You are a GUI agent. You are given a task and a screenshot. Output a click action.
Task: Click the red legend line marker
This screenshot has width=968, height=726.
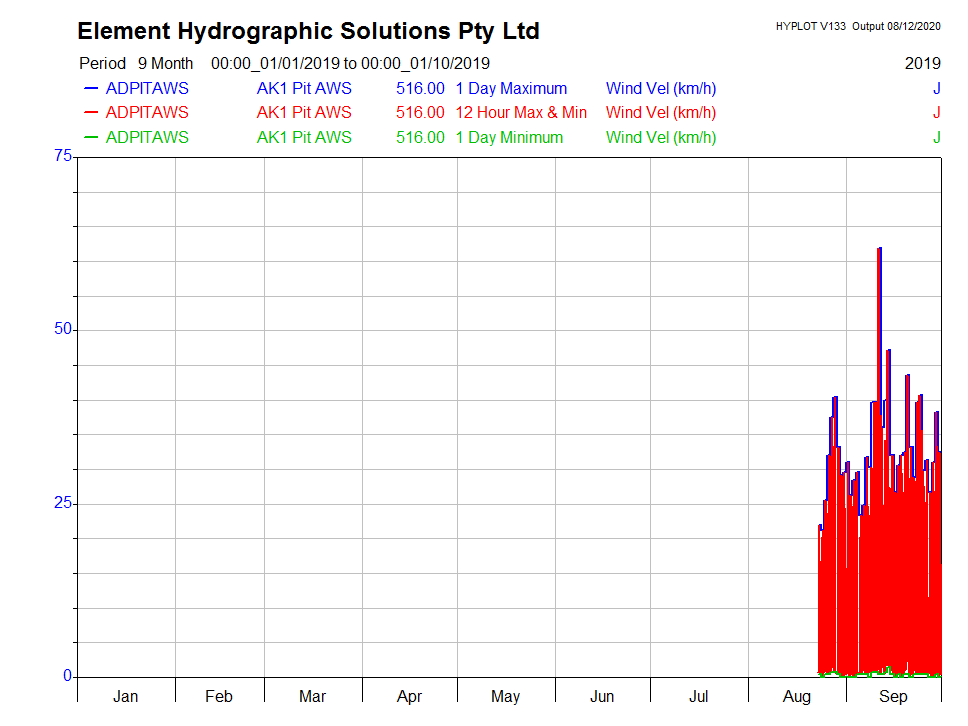point(90,113)
